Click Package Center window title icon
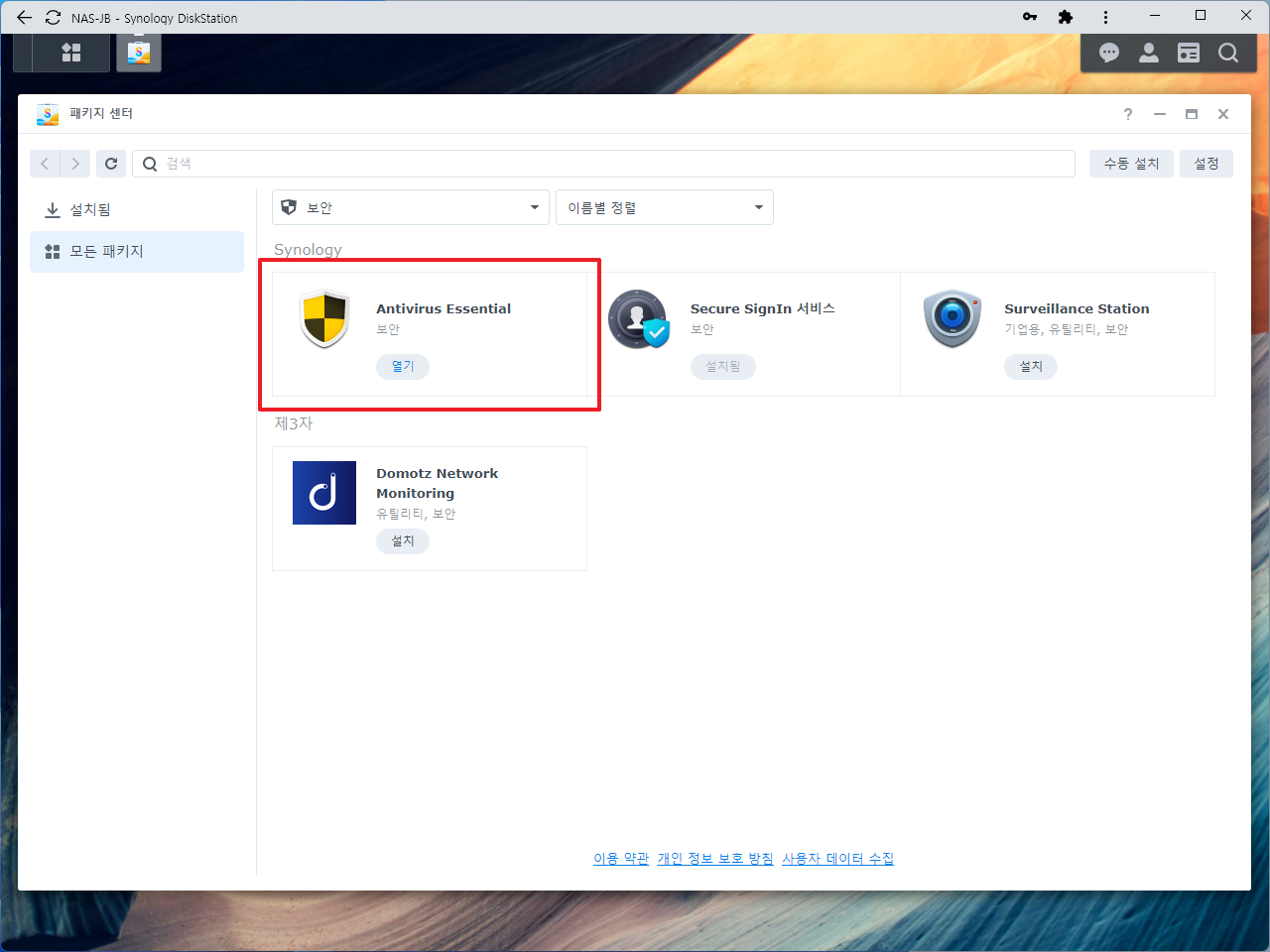 48,114
